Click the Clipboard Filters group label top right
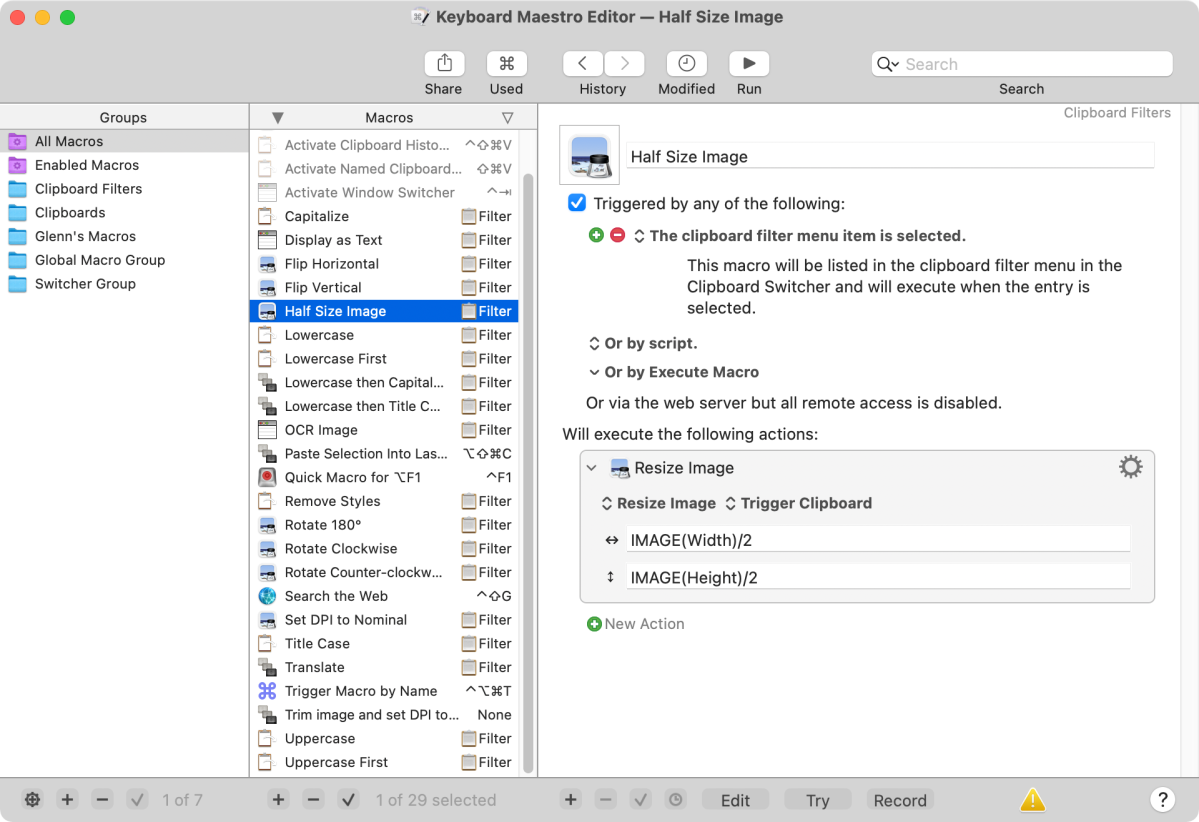1199x822 pixels. (1116, 112)
